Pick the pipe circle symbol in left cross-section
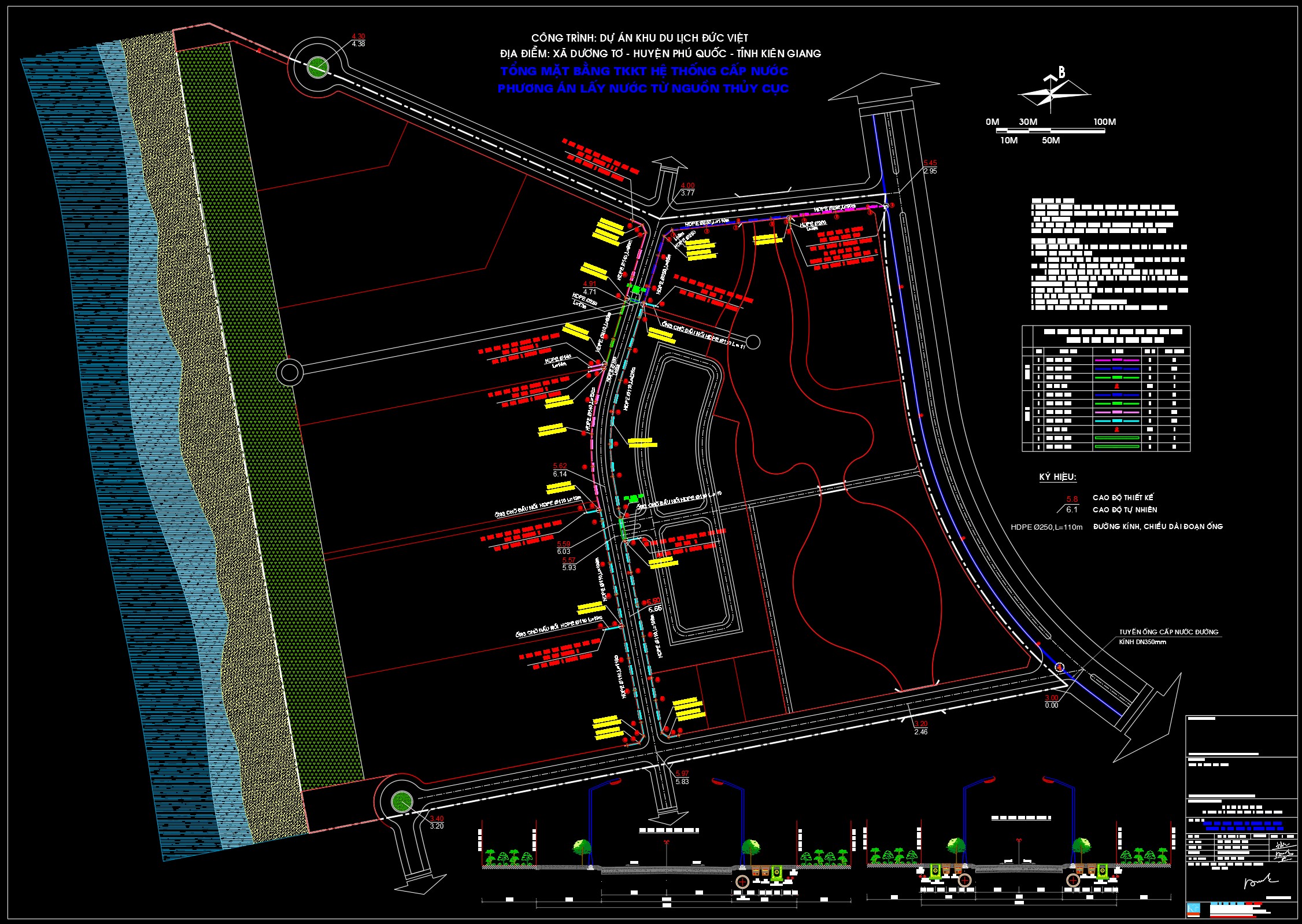1302x924 pixels. (742, 882)
